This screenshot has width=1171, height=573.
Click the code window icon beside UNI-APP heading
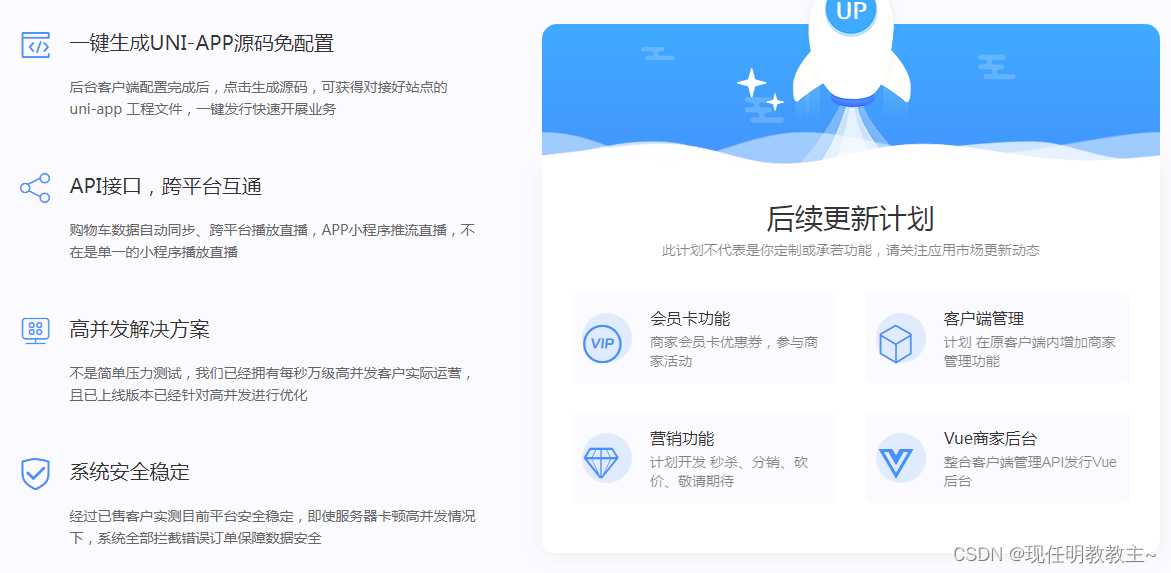[35, 45]
